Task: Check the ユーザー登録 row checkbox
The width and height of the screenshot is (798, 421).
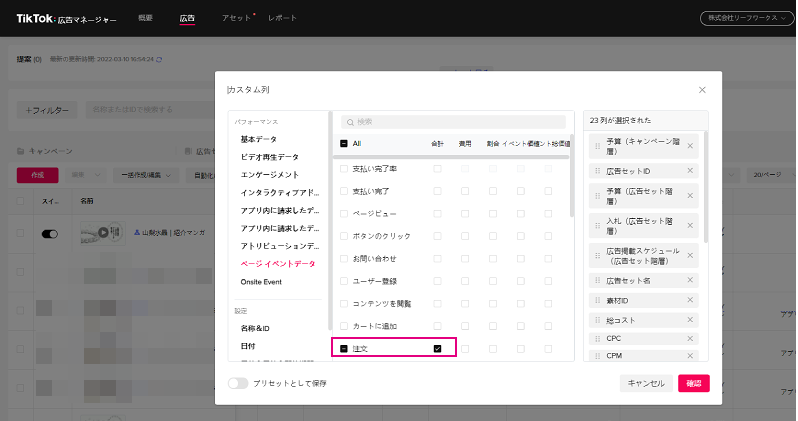Action: coord(345,281)
